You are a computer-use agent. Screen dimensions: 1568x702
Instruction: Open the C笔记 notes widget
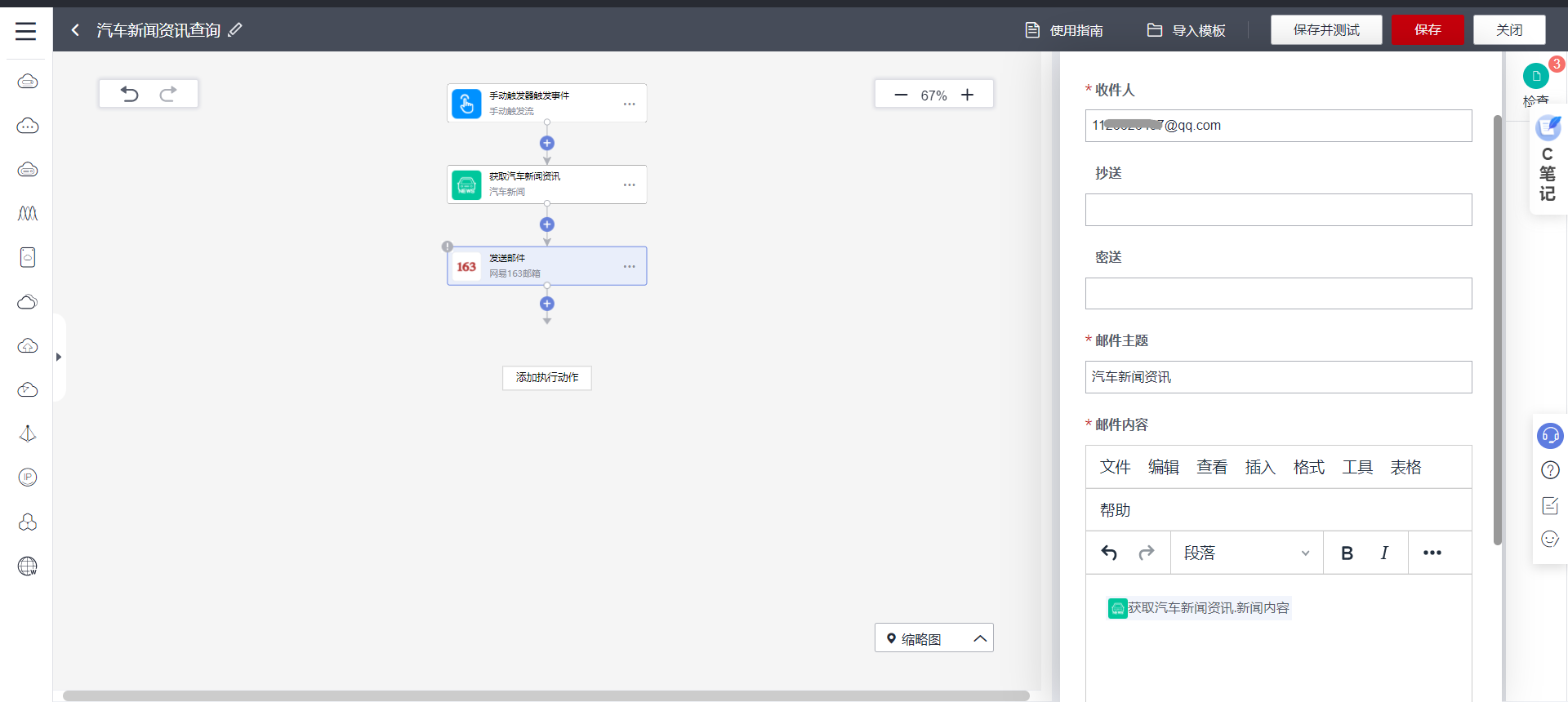1548,160
